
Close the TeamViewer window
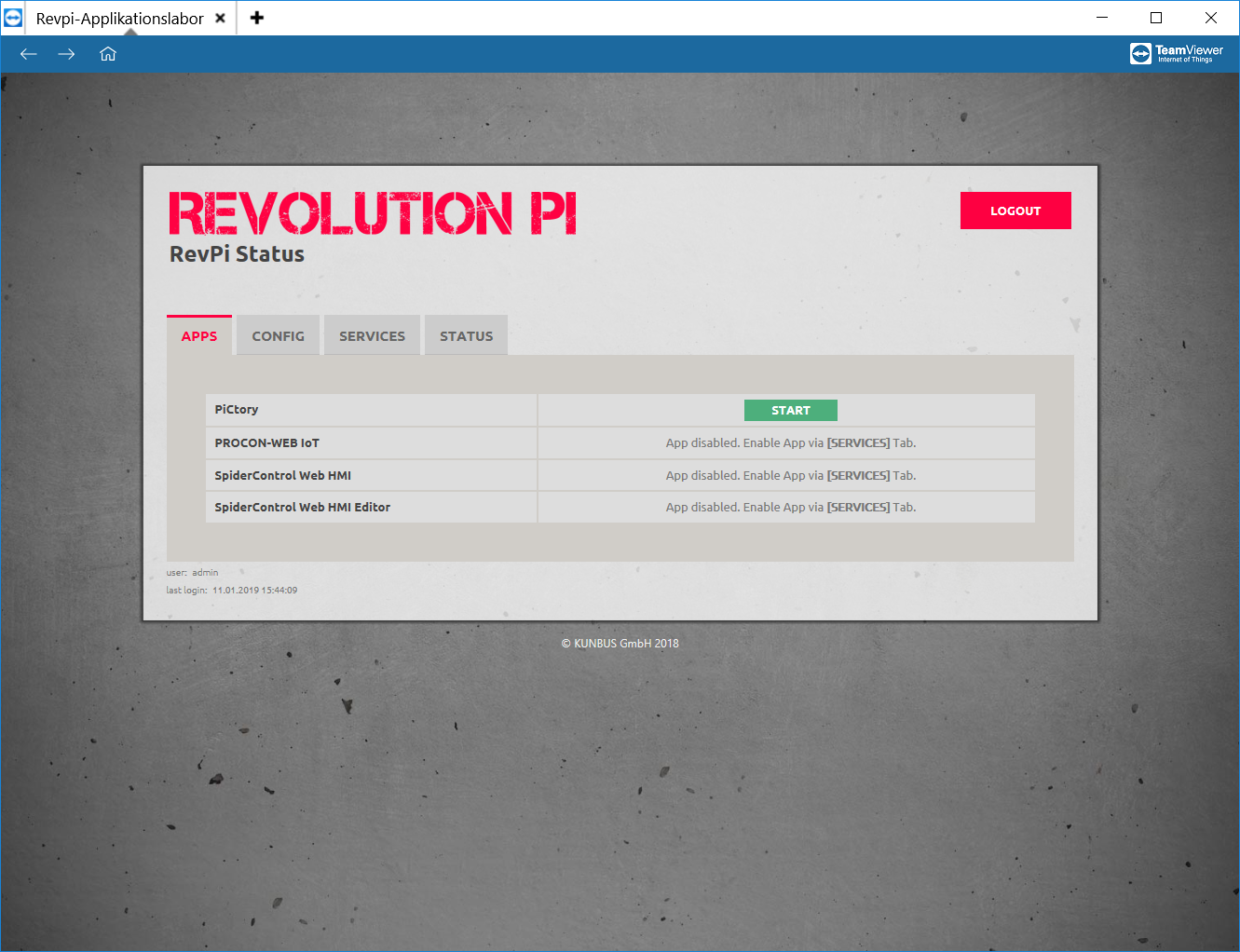point(1211,18)
